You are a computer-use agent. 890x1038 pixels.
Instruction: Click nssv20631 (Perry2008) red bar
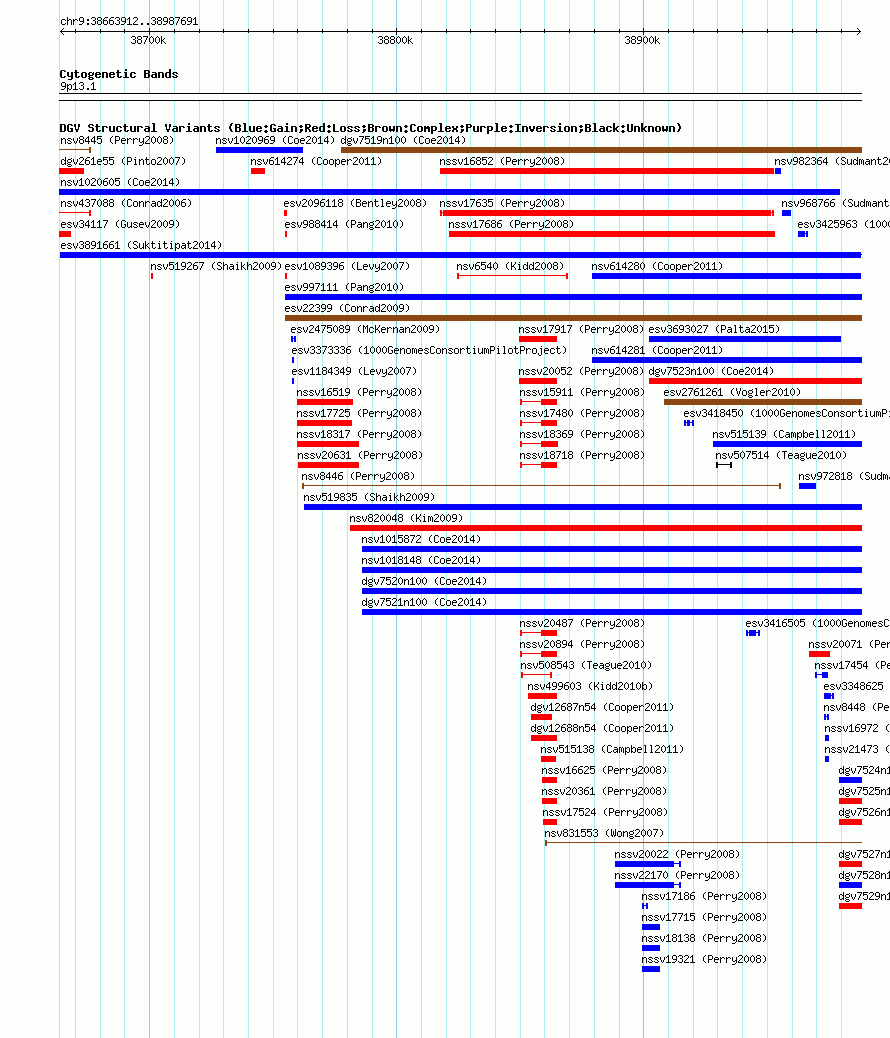pos(328,465)
